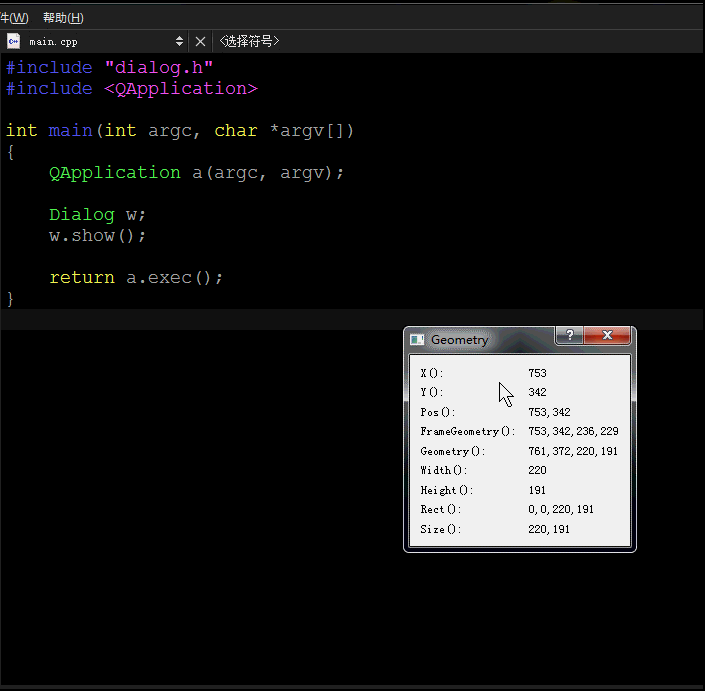Click the Geometry dialog window icon
Viewport: 705px width, 691px height.
417,340
